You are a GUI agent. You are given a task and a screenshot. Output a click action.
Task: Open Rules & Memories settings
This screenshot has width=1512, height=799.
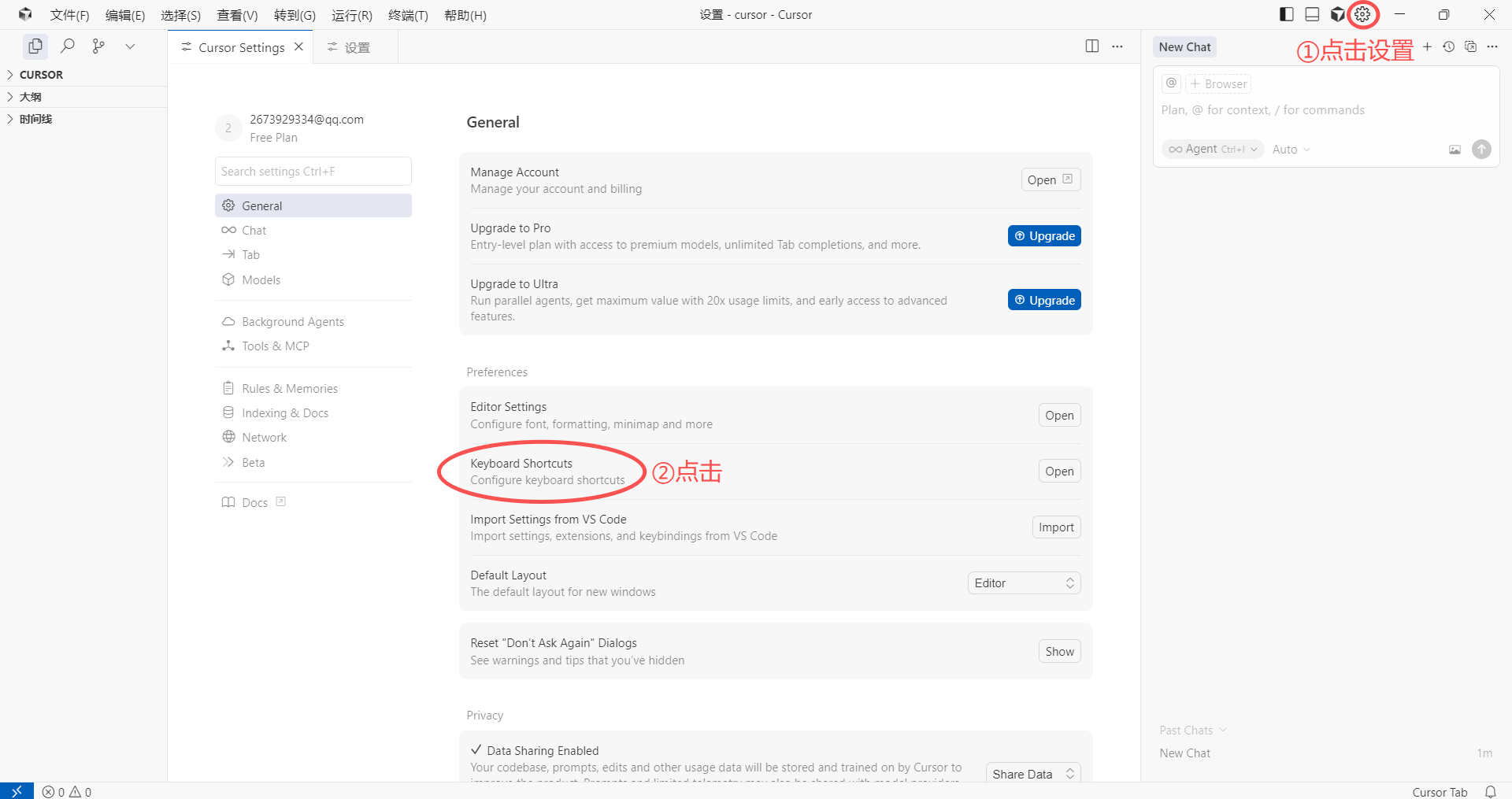(313, 388)
